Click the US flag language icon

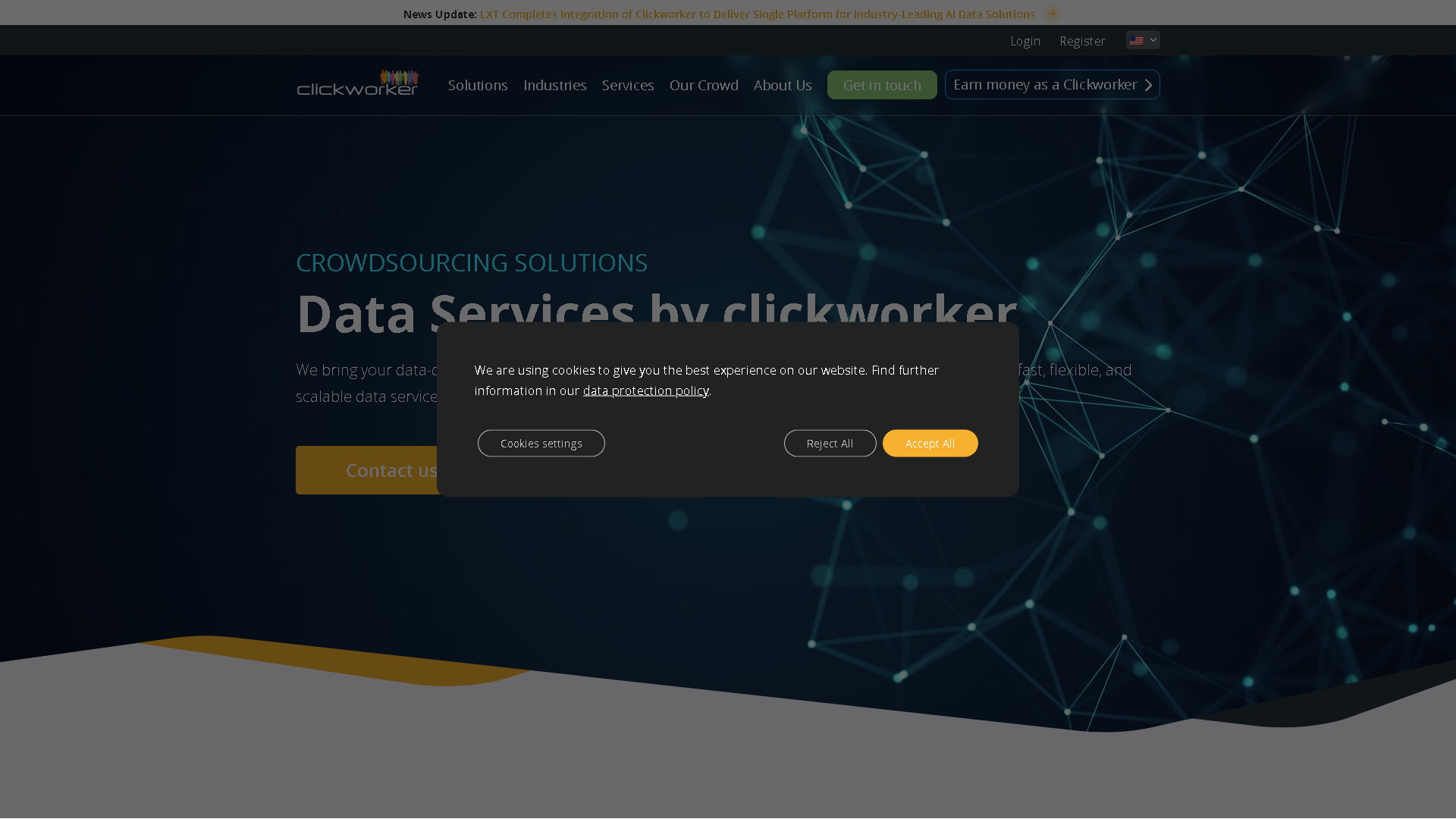[x=1136, y=40]
